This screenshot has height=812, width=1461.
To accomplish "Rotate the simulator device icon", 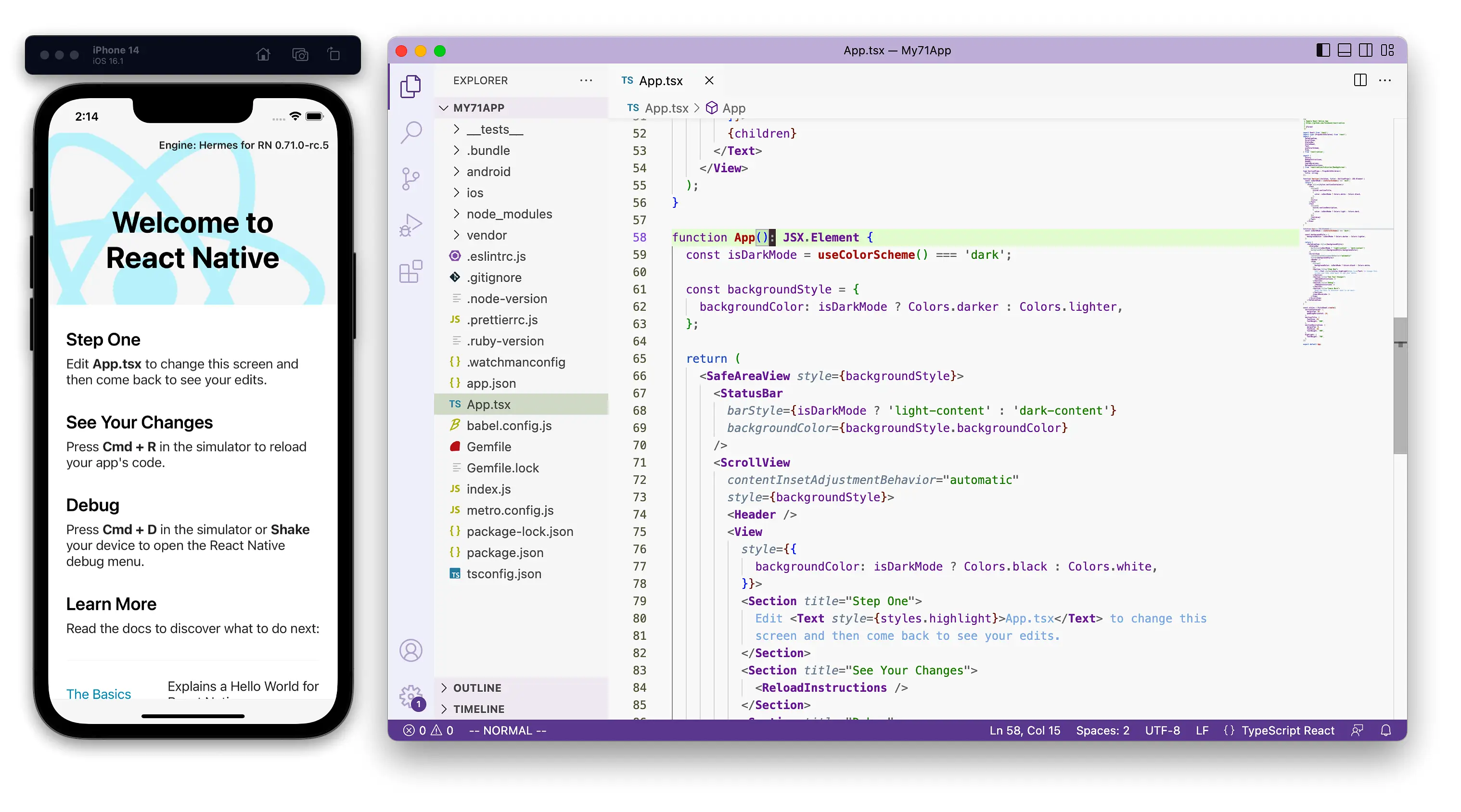I will [x=334, y=54].
